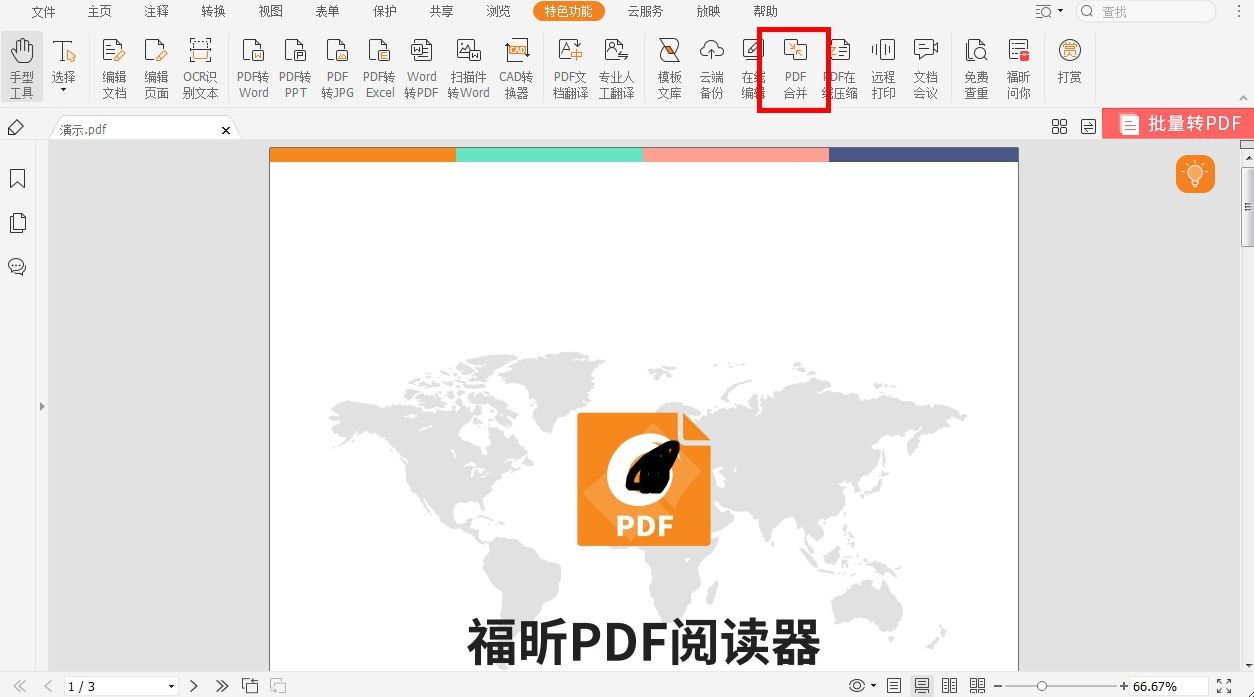Screen dimensions: 1254x697
Task: Show the Comments panel in the sidebar
Action: [x=17, y=267]
